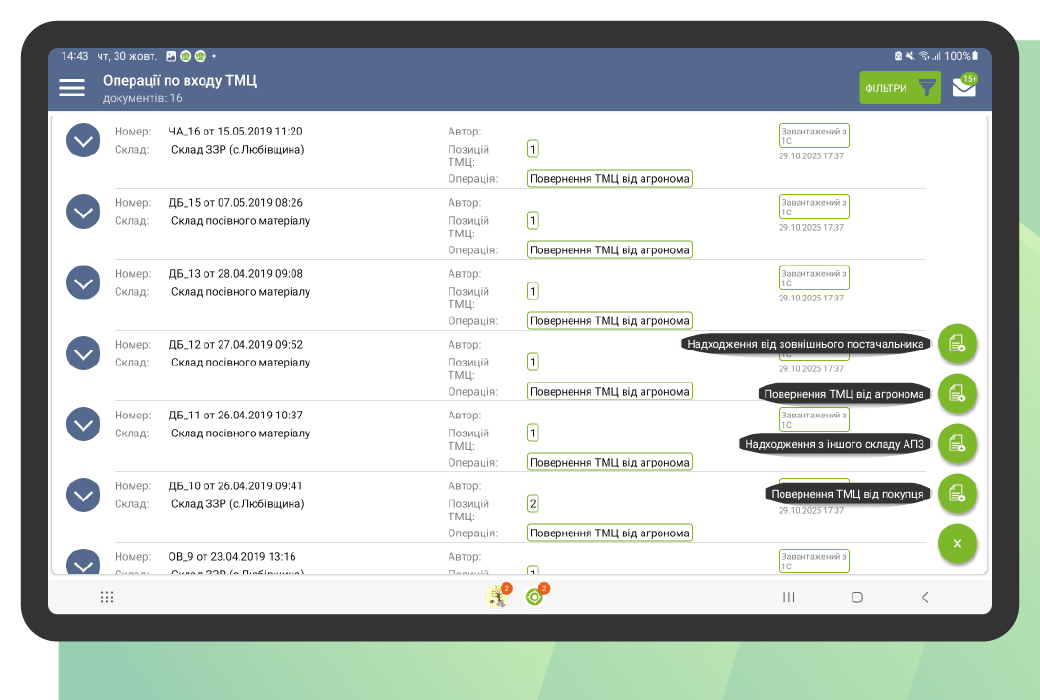1040x700 pixels.
Task: Open the hamburger navigation menu
Action: [72, 88]
